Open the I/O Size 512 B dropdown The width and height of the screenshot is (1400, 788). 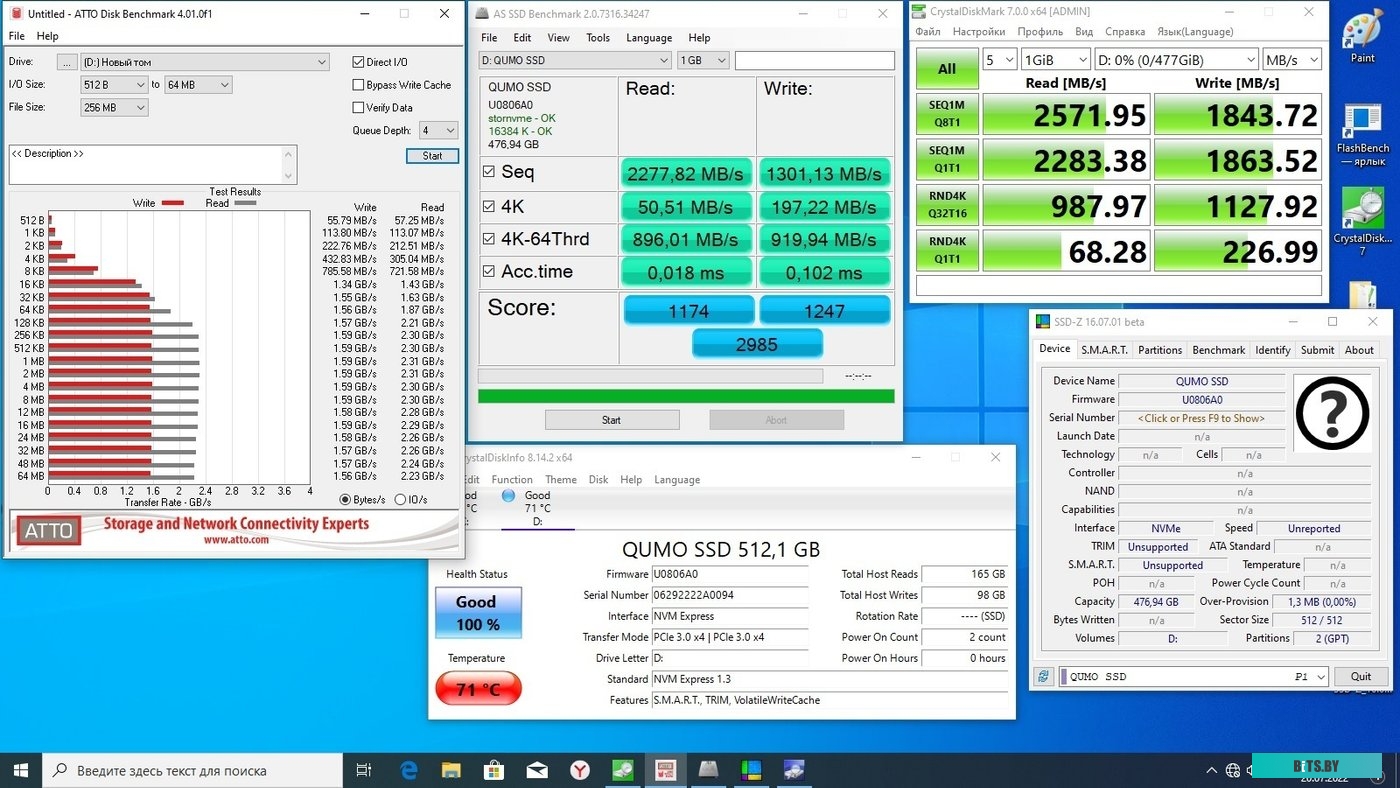point(114,85)
